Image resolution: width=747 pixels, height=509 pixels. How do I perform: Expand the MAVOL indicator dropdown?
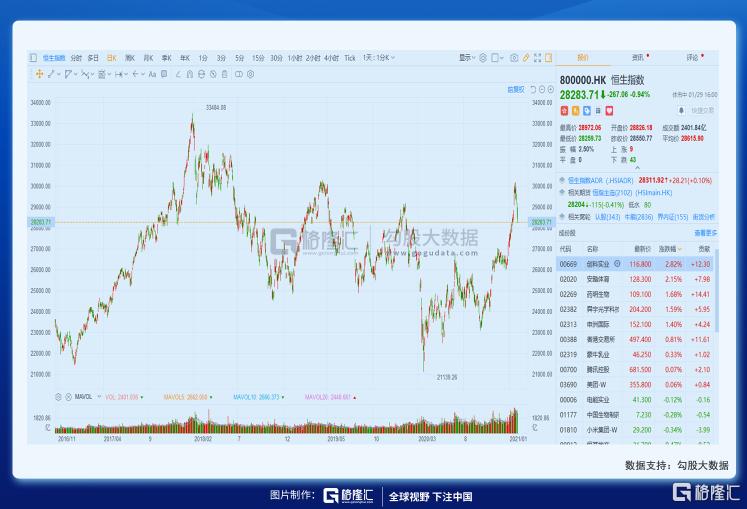click(x=99, y=397)
